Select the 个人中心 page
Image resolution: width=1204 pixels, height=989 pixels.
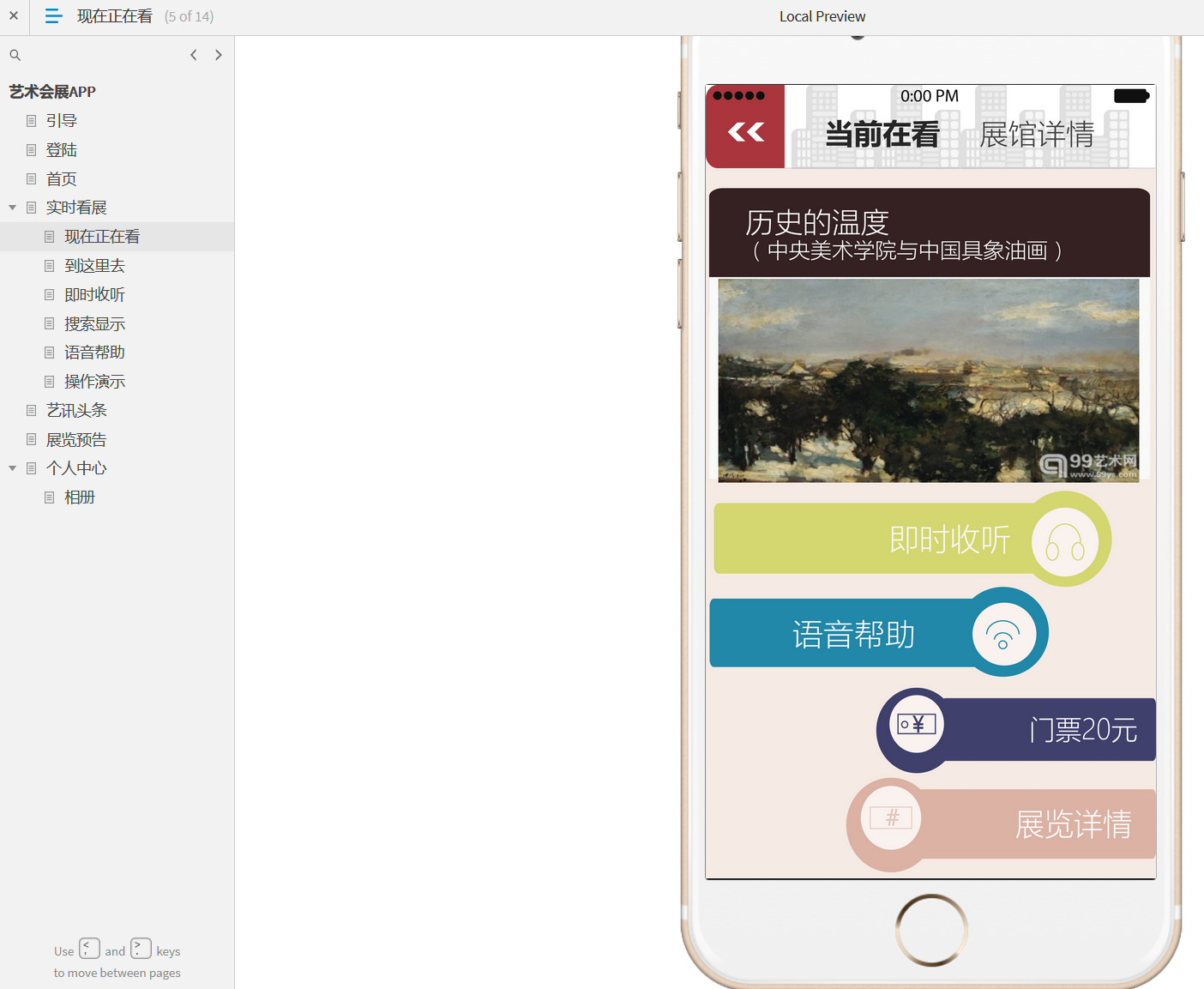click(x=76, y=468)
